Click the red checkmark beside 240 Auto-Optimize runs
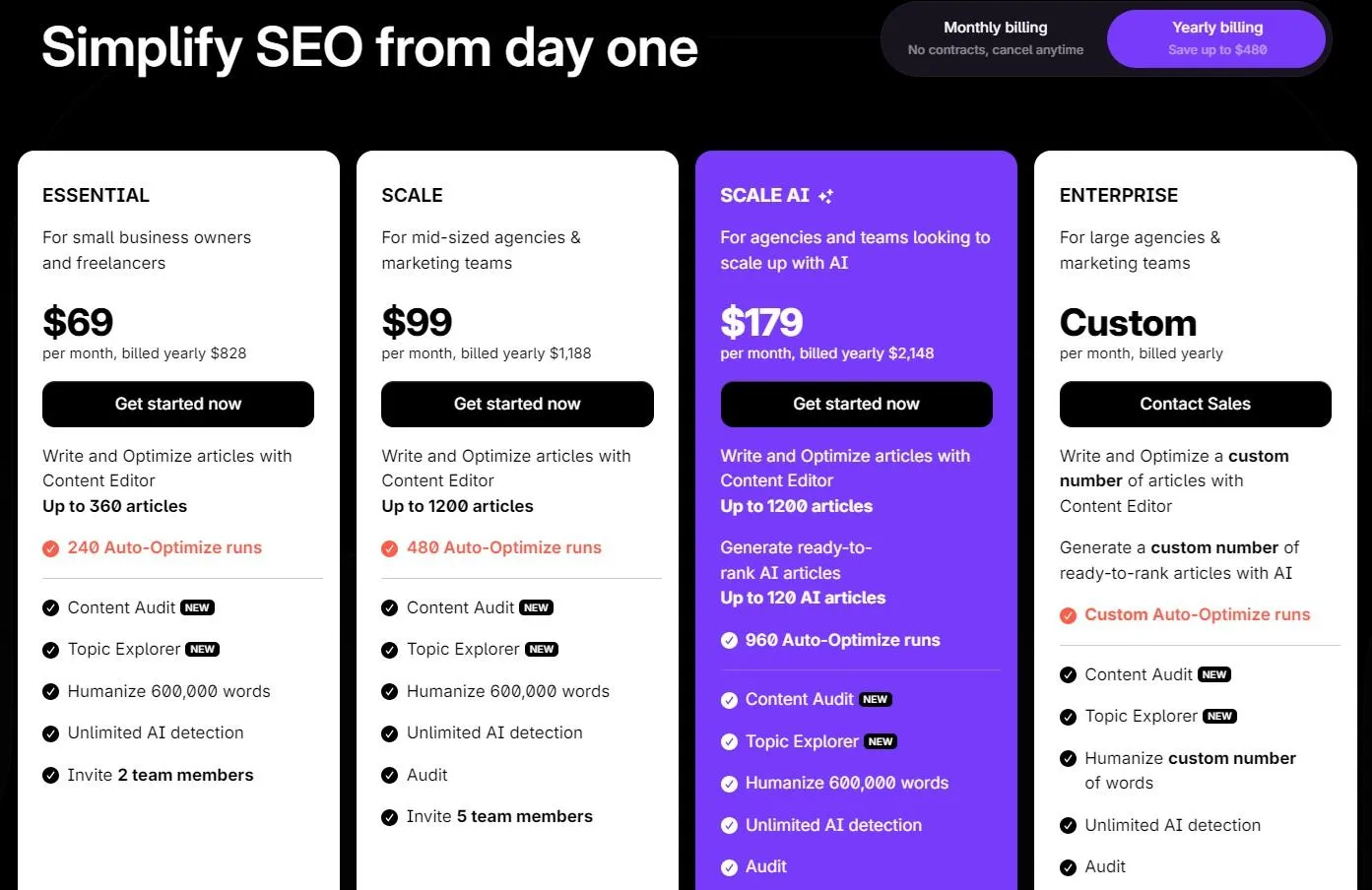The width and height of the screenshot is (1372, 890). click(50, 548)
